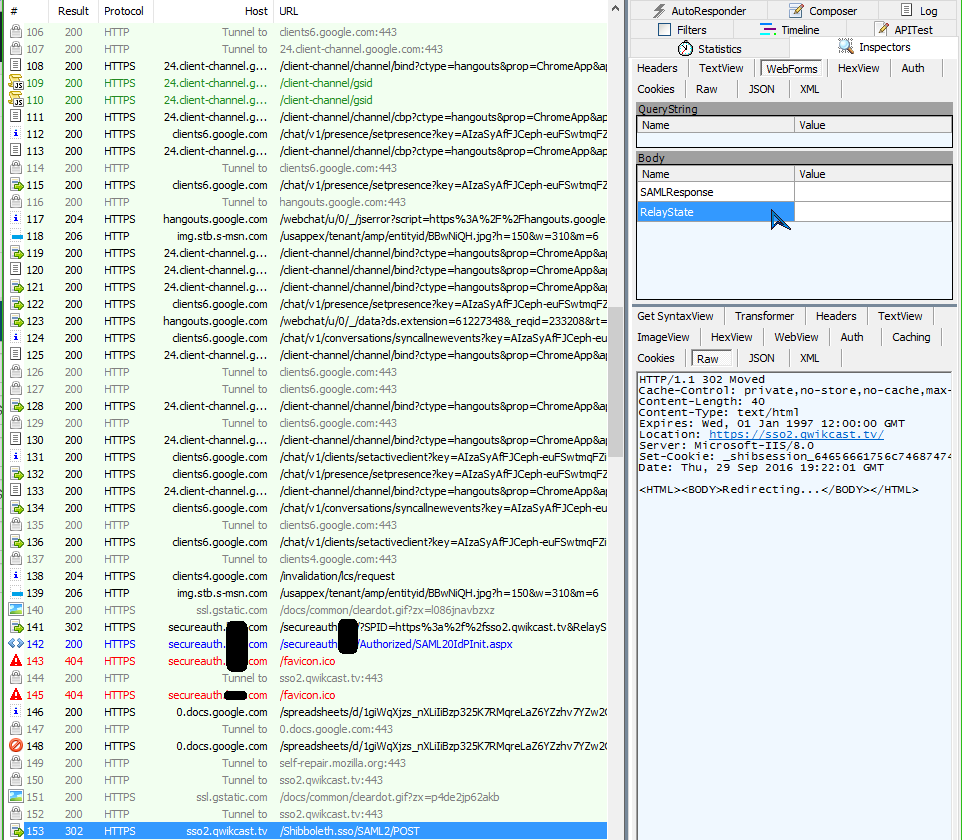Switch to response Caching tab
Image resolution: width=962 pixels, height=840 pixels.
tap(911, 337)
